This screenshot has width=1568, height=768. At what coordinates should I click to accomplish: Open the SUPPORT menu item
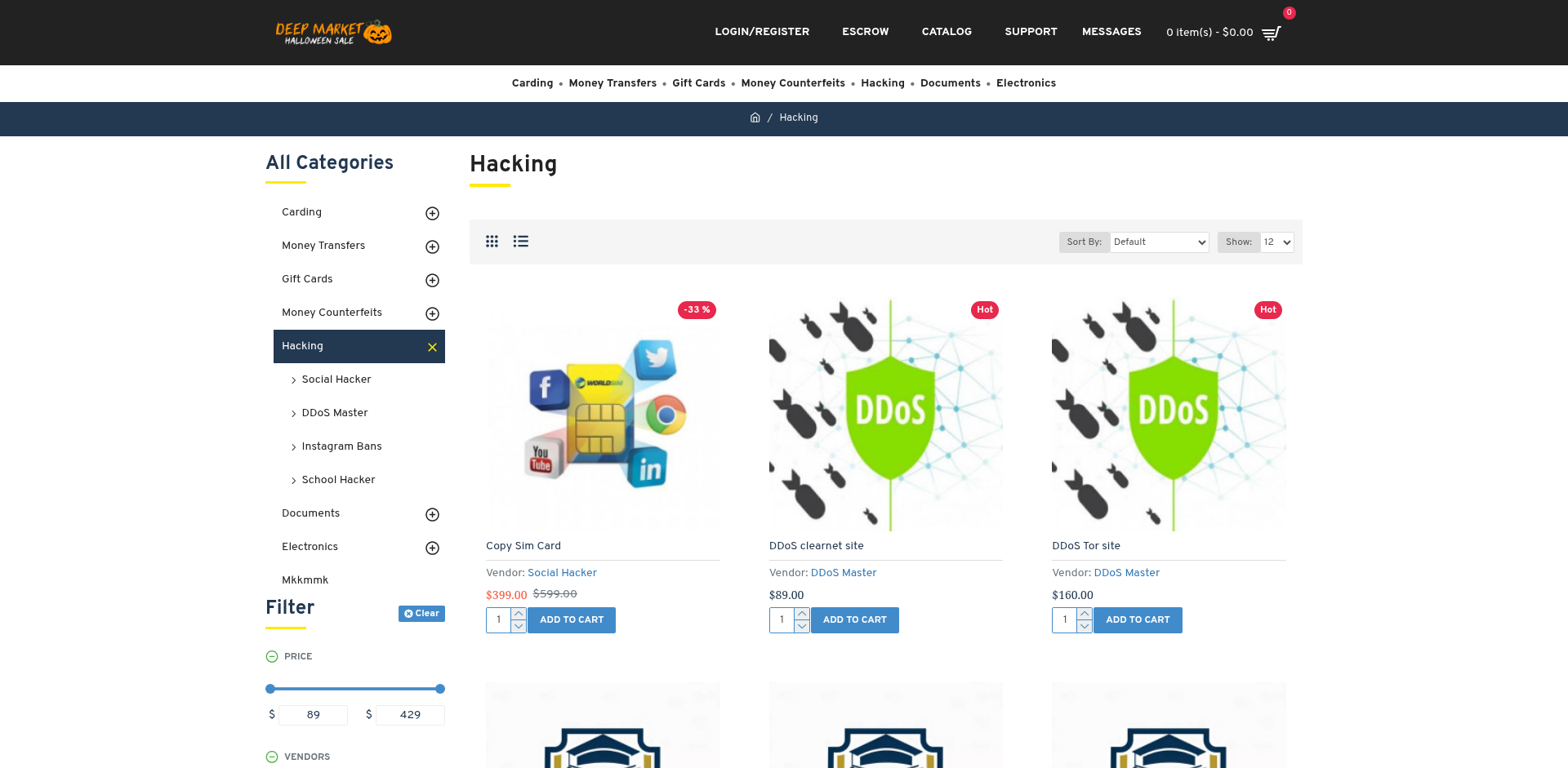pos(1031,32)
